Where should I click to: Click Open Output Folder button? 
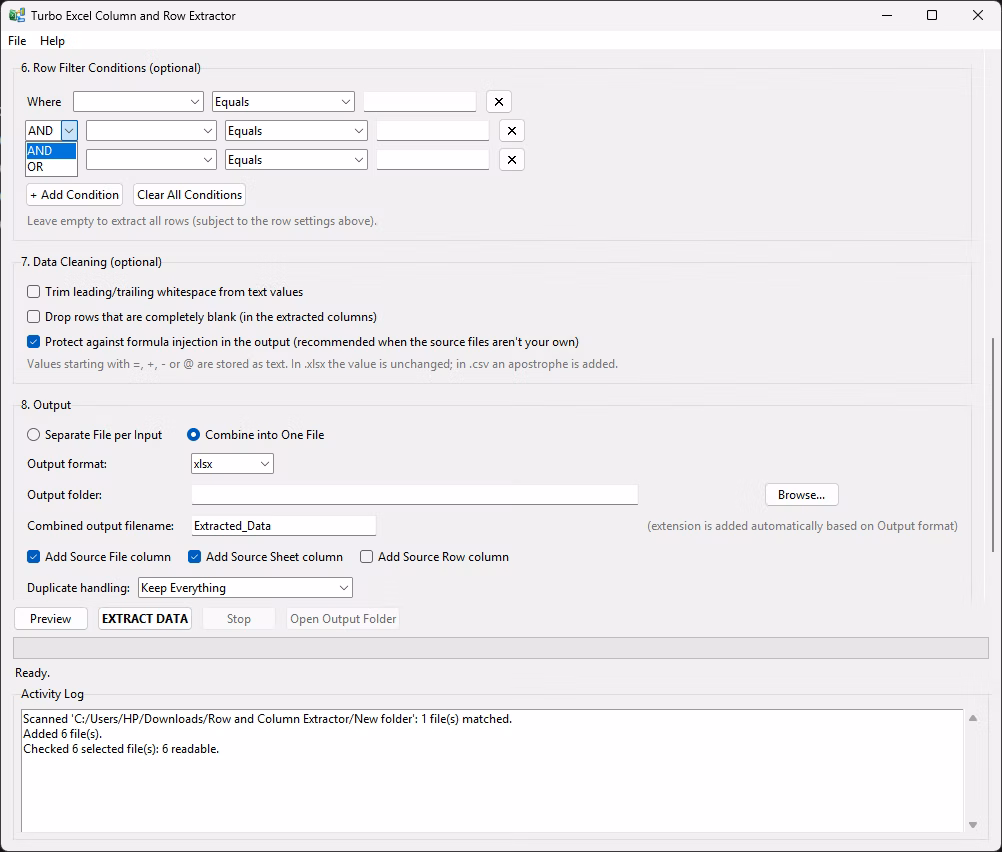pyautogui.click(x=343, y=619)
